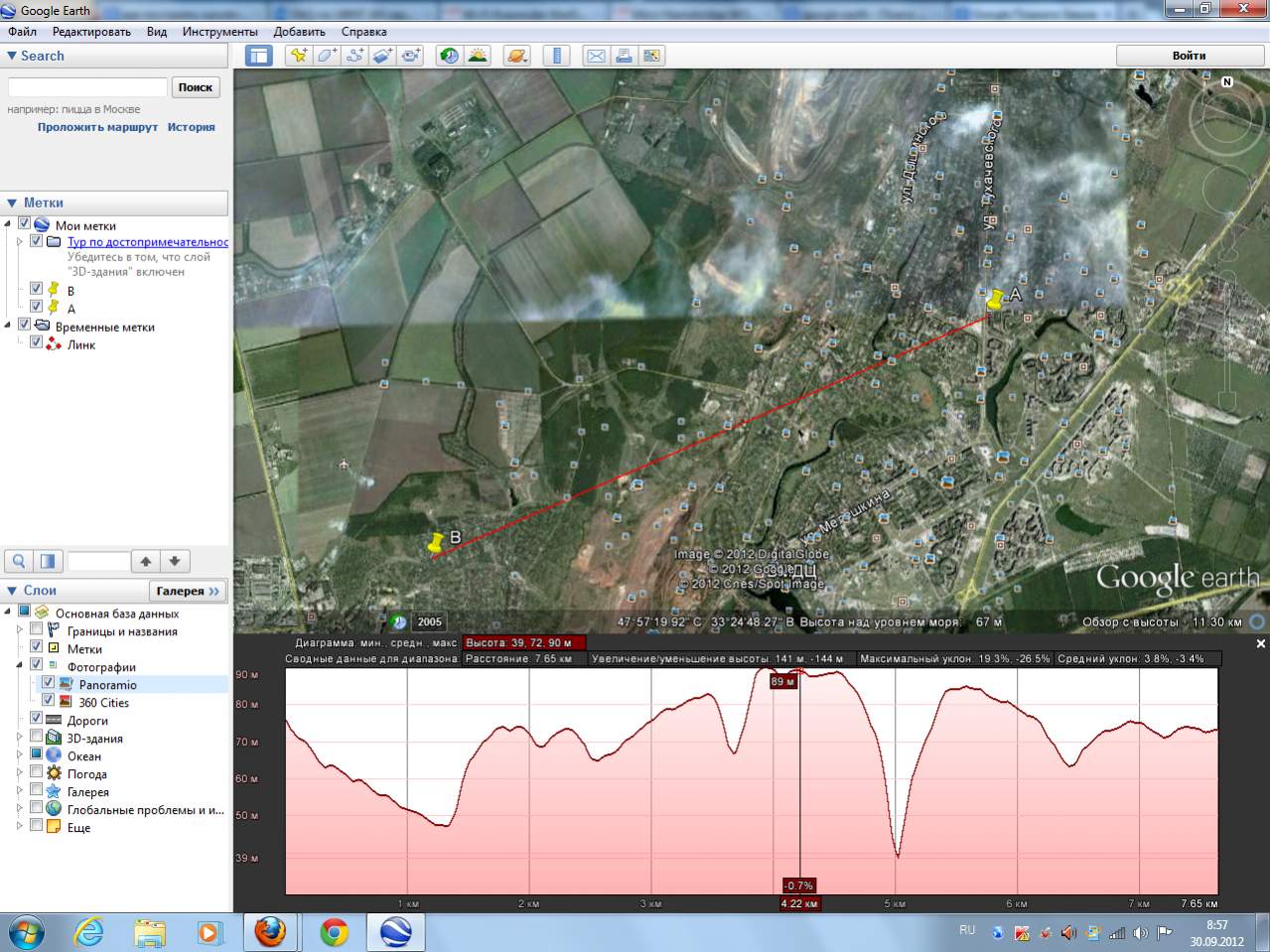Click the Email envelope toolbar icon
Viewport: 1270px width, 952px height.
(596, 56)
